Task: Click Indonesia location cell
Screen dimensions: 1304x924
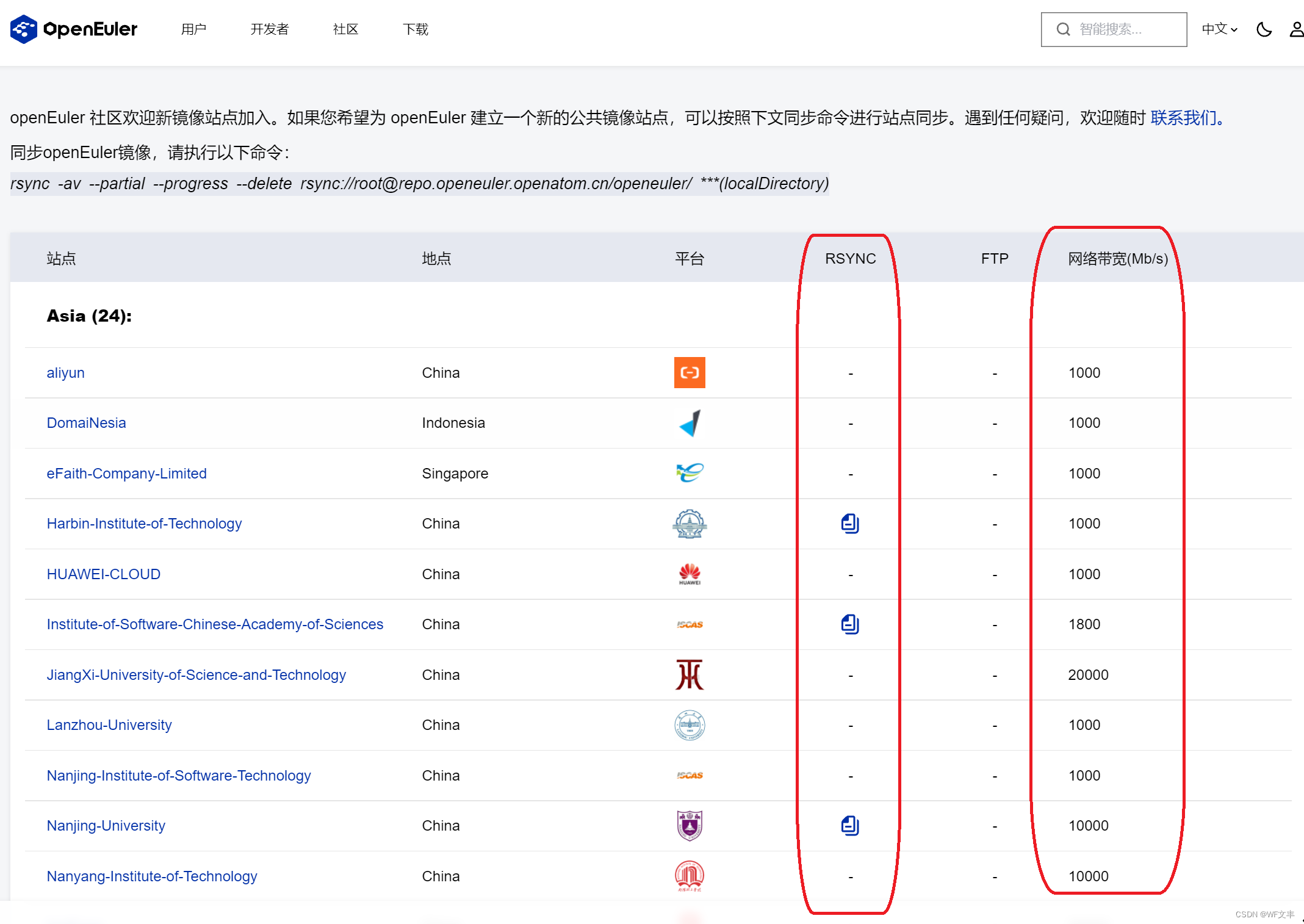Action: pyautogui.click(x=453, y=423)
